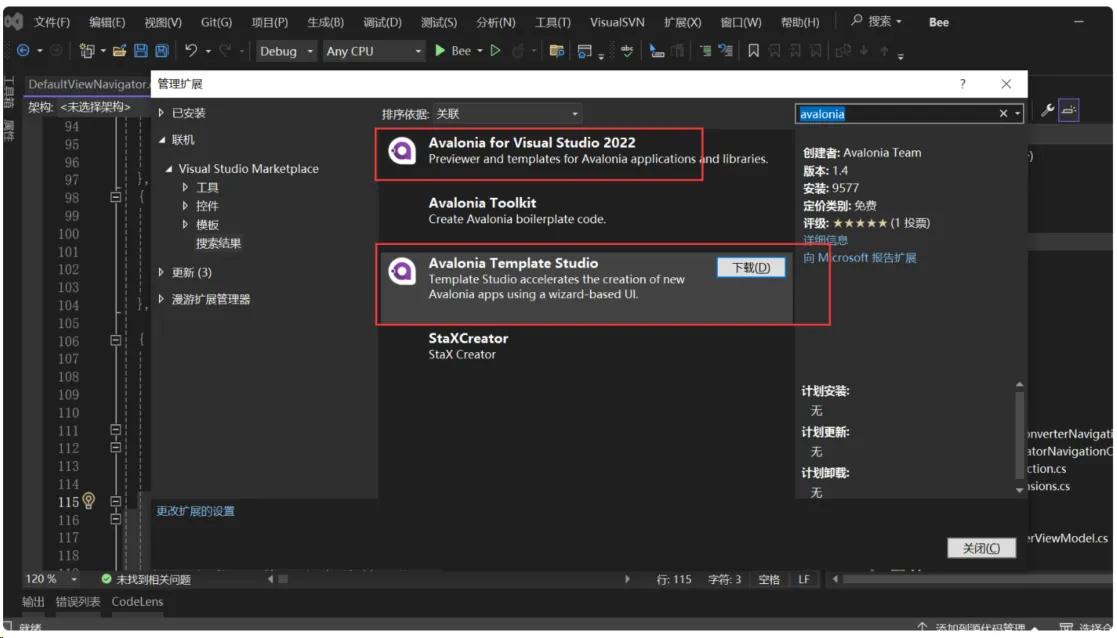Click the Navigate Backward arrow icon
Viewport: 1117px width, 638px height.
(22, 50)
